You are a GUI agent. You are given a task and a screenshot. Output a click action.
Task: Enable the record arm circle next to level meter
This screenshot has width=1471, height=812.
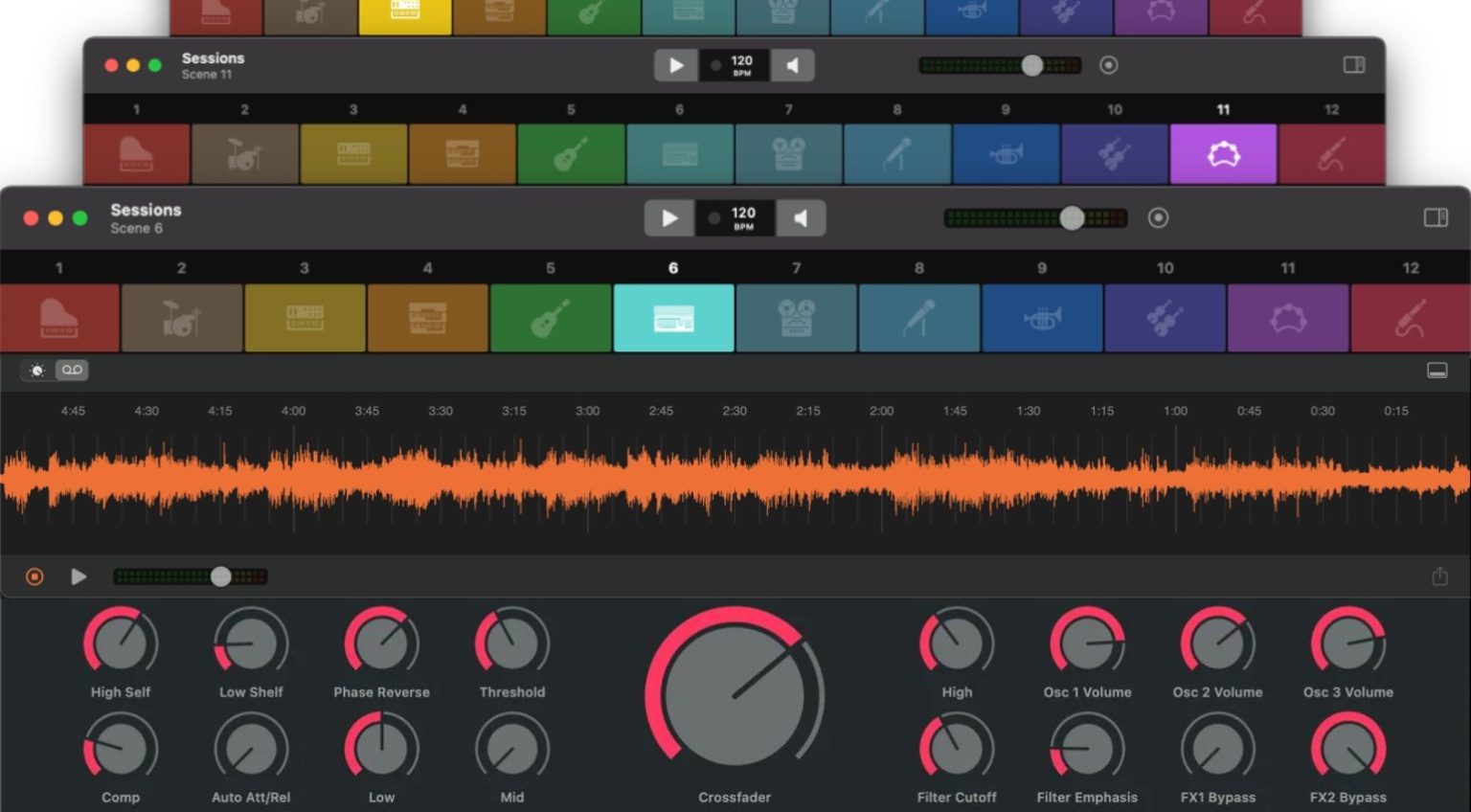pyautogui.click(x=1159, y=217)
